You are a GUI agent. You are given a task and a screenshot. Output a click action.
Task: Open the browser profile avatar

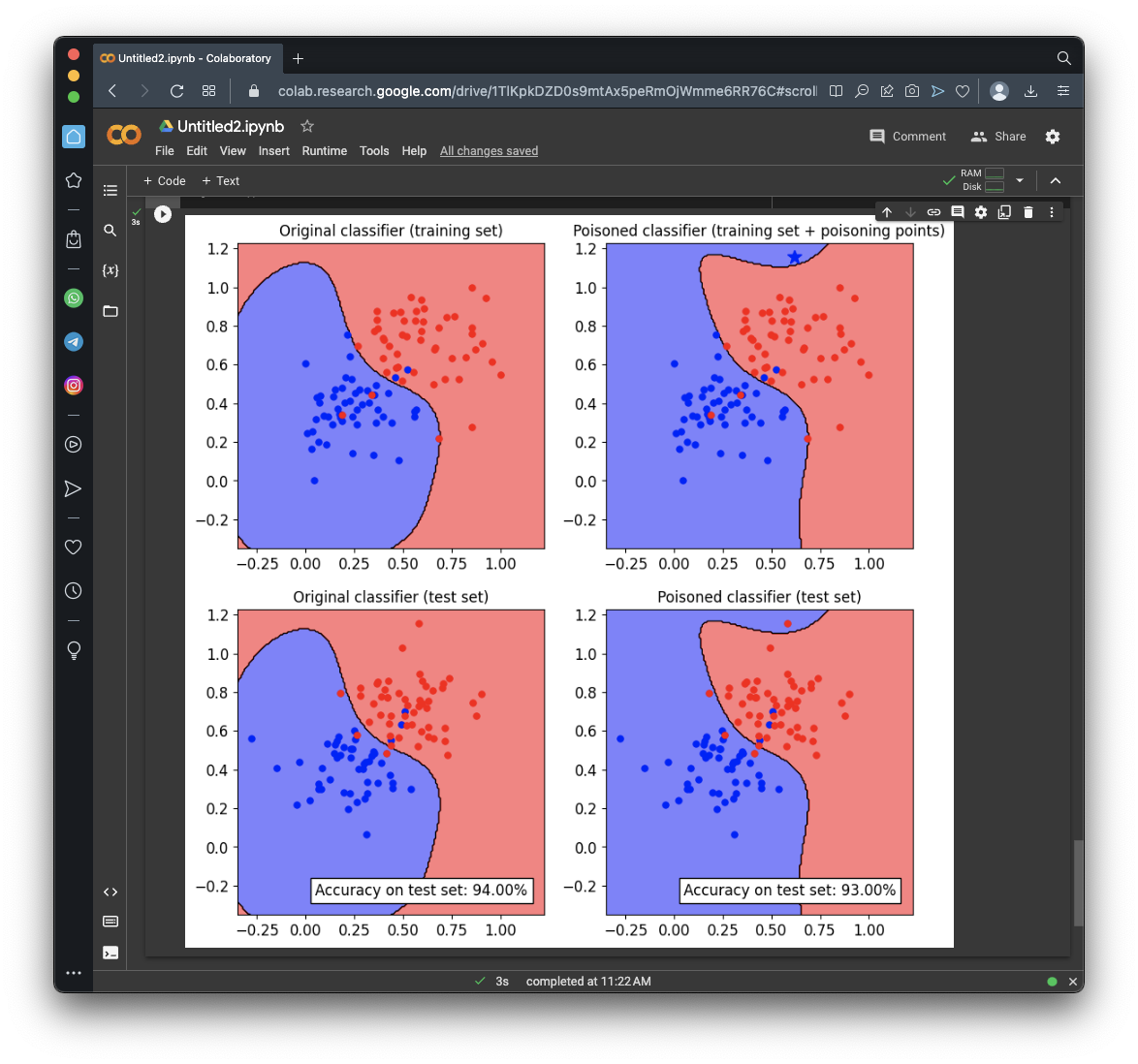click(x=999, y=91)
